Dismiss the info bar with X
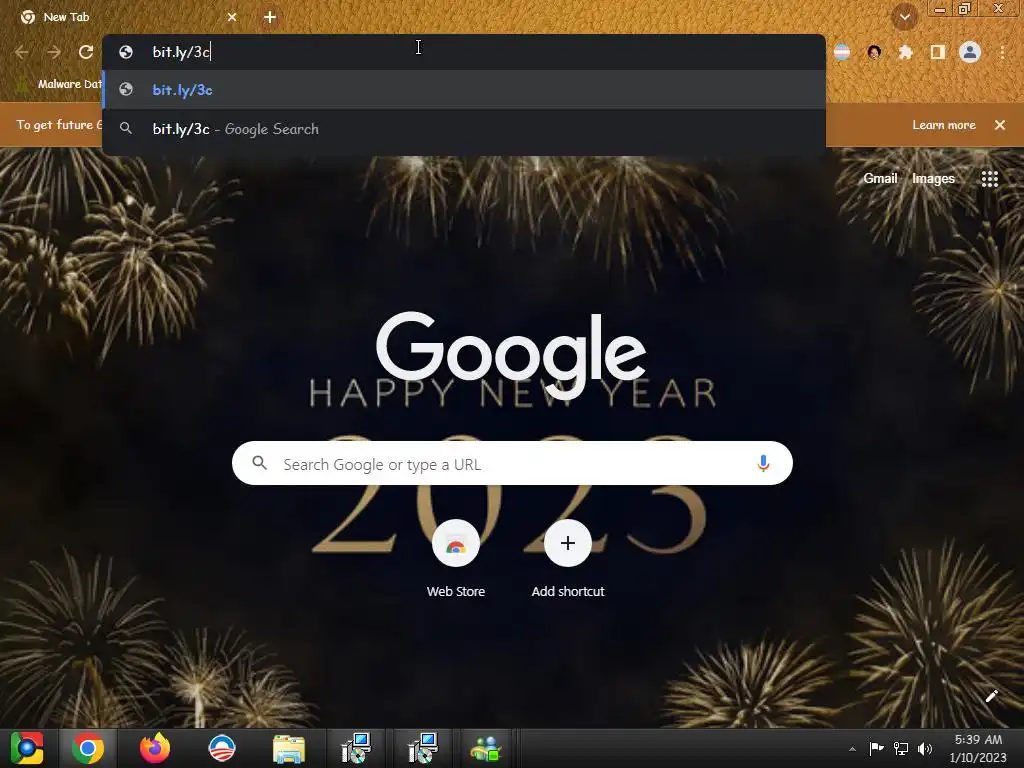1024x768 pixels. [x=1000, y=125]
